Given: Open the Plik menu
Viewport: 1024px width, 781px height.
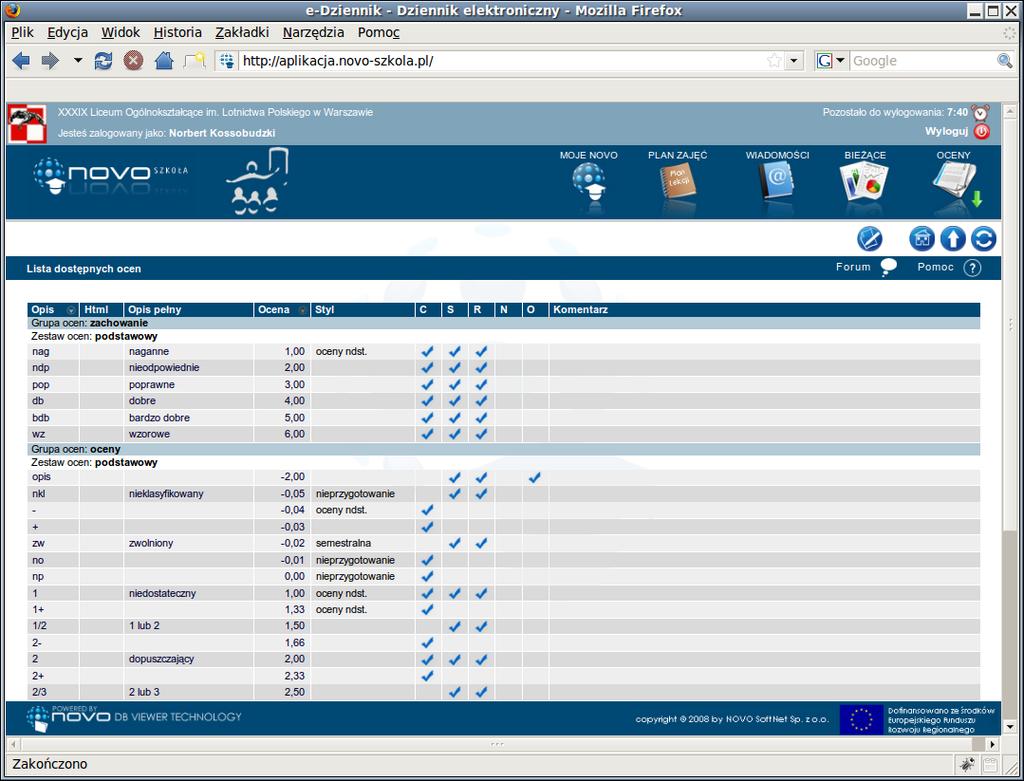Looking at the screenshot, I should click(22, 32).
